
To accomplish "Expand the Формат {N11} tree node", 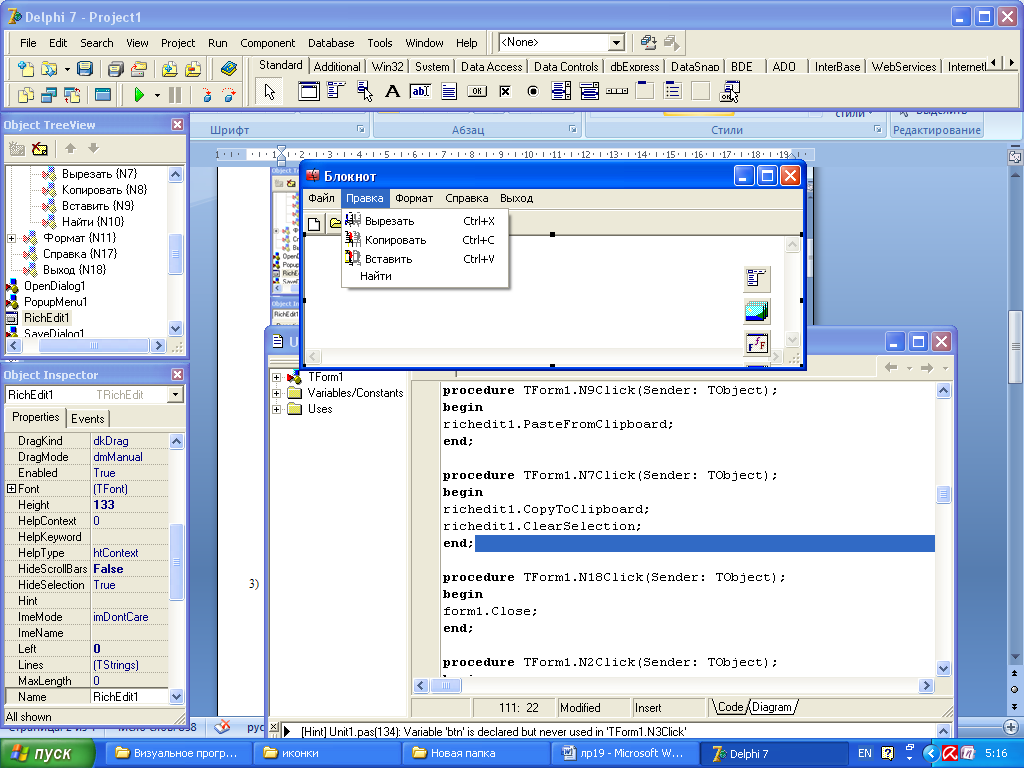I will [11, 238].
